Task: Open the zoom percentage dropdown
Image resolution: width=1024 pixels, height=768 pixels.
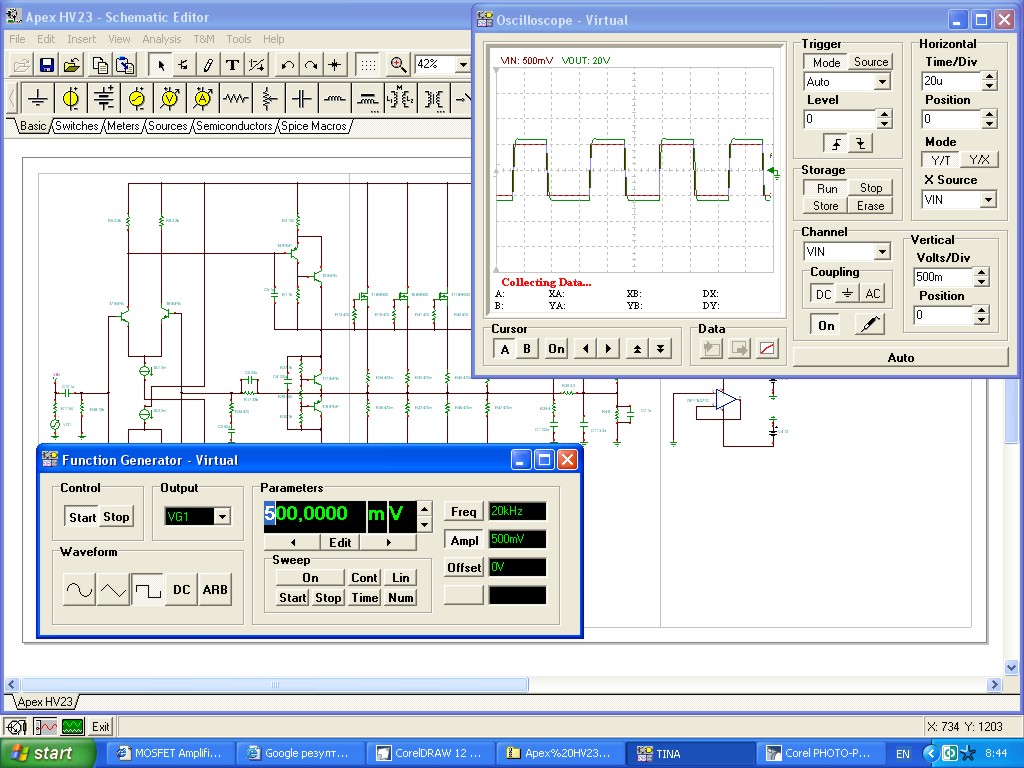Action: (x=462, y=64)
